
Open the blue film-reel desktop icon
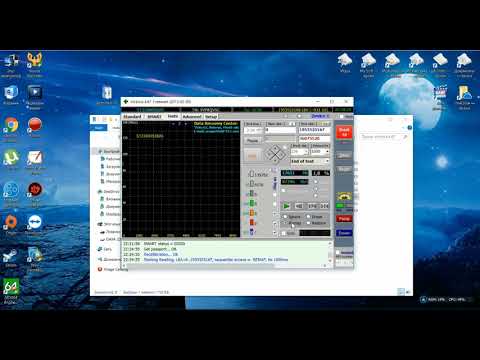tap(11, 190)
